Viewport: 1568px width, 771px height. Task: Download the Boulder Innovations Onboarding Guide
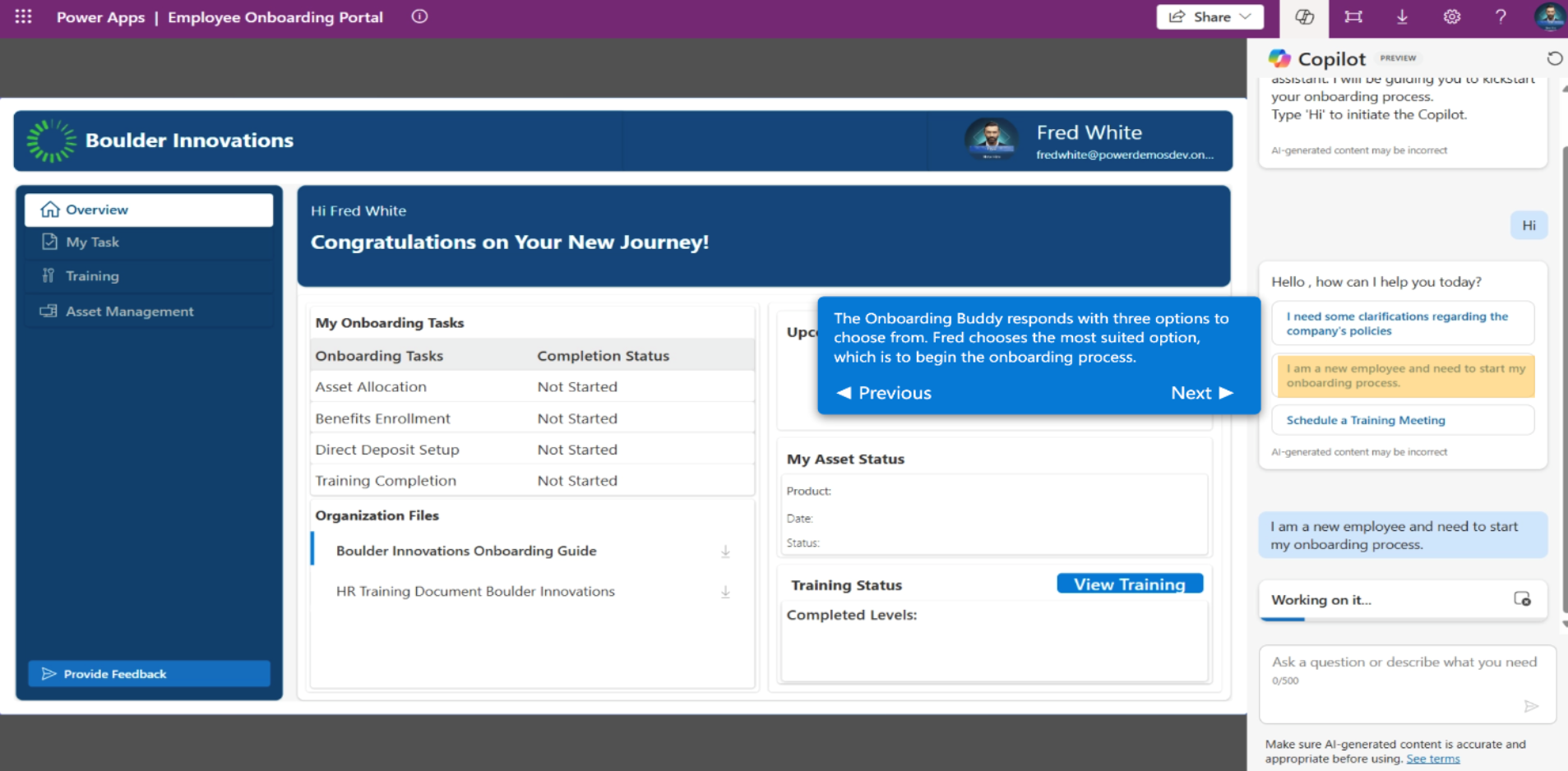[725, 552]
